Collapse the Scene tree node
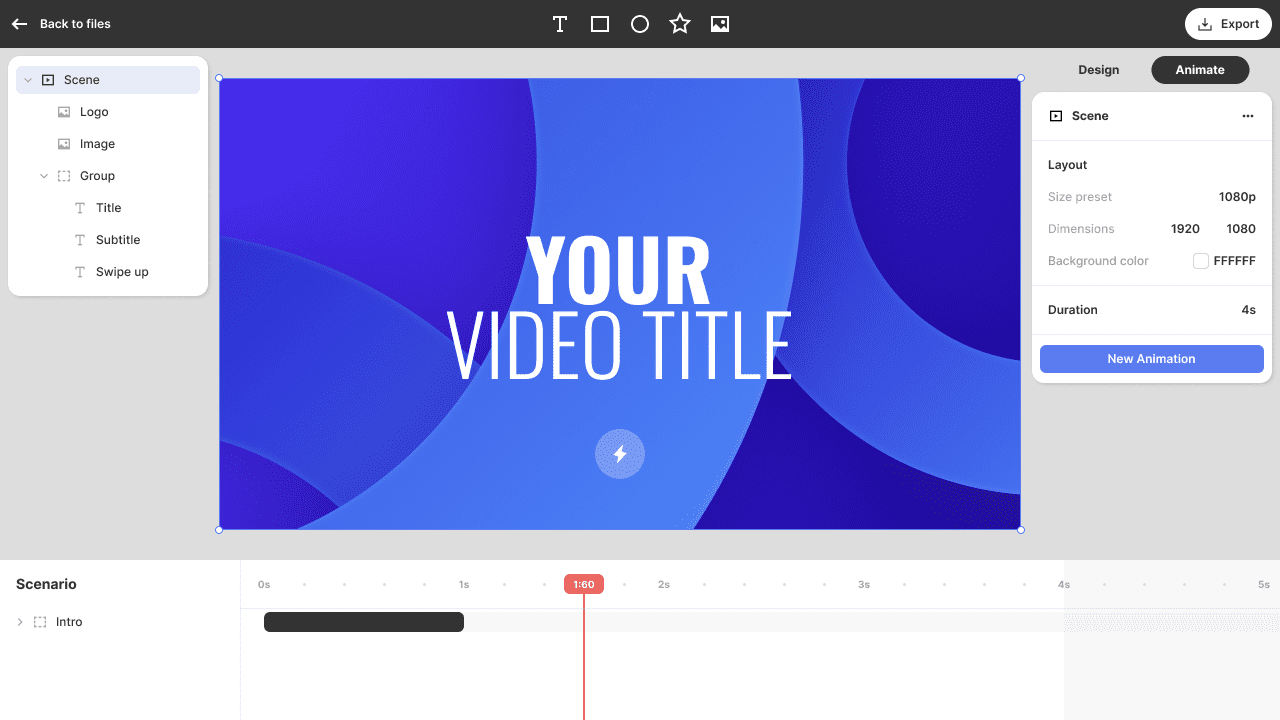Viewport: 1280px width, 720px height. click(x=28, y=80)
